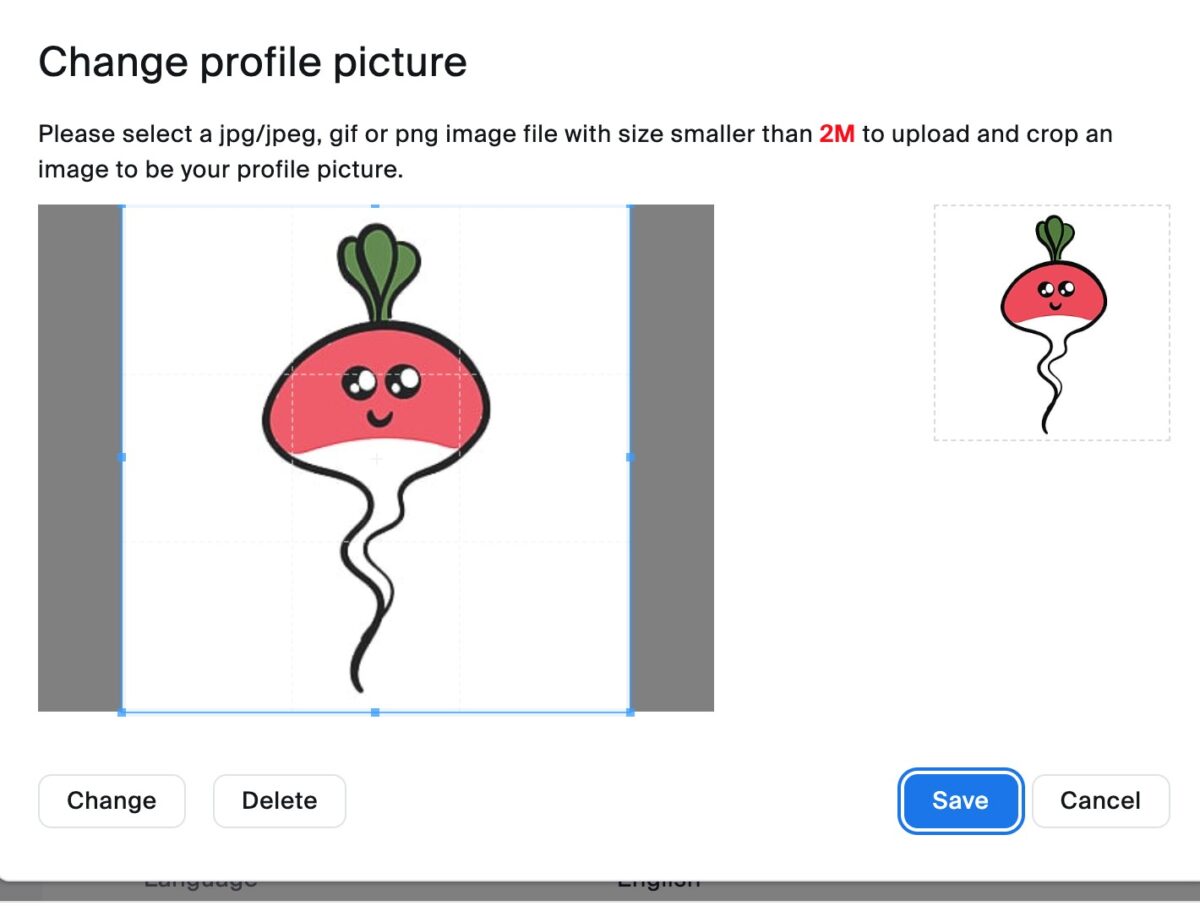Select the bottom-center crop edge handle
1200x906 pixels.
[x=376, y=712]
